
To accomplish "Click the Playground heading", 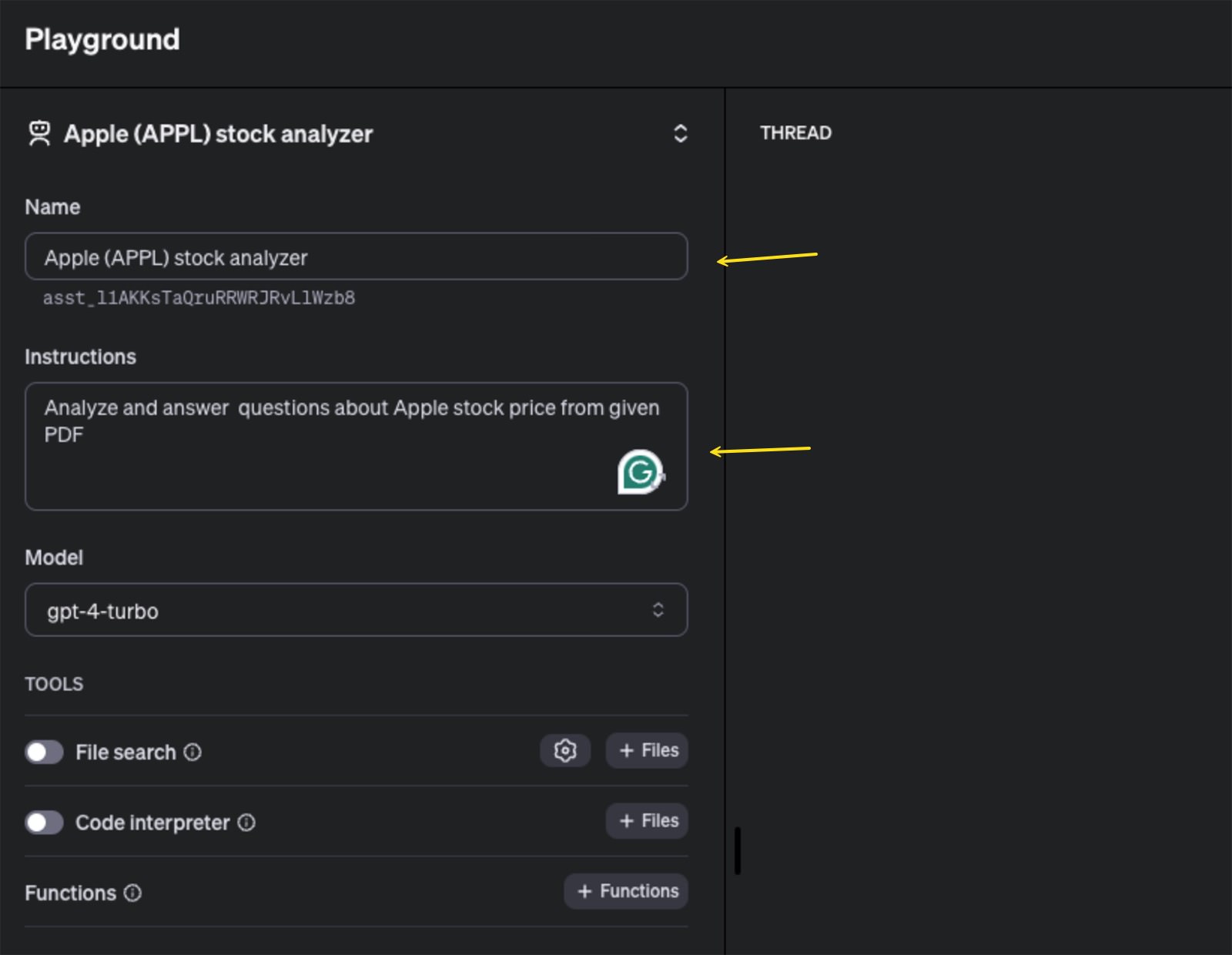I will pyautogui.click(x=102, y=39).
